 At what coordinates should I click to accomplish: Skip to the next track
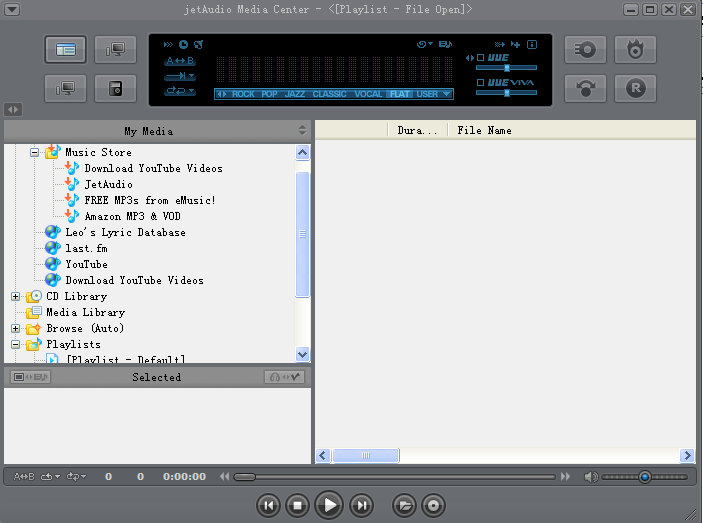tap(363, 506)
